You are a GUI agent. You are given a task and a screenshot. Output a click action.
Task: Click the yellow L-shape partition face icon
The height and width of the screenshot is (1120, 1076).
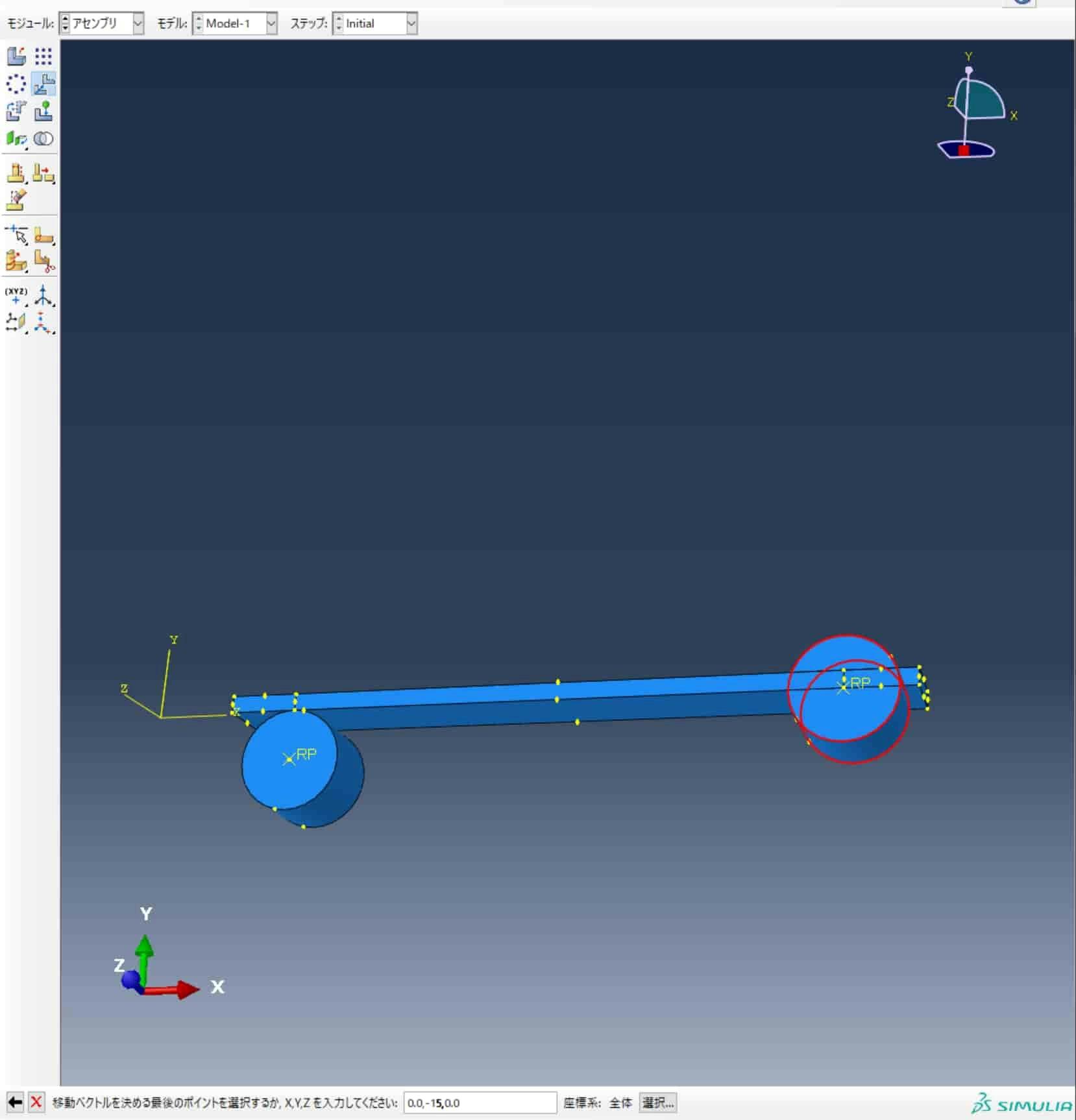(43, 234)
